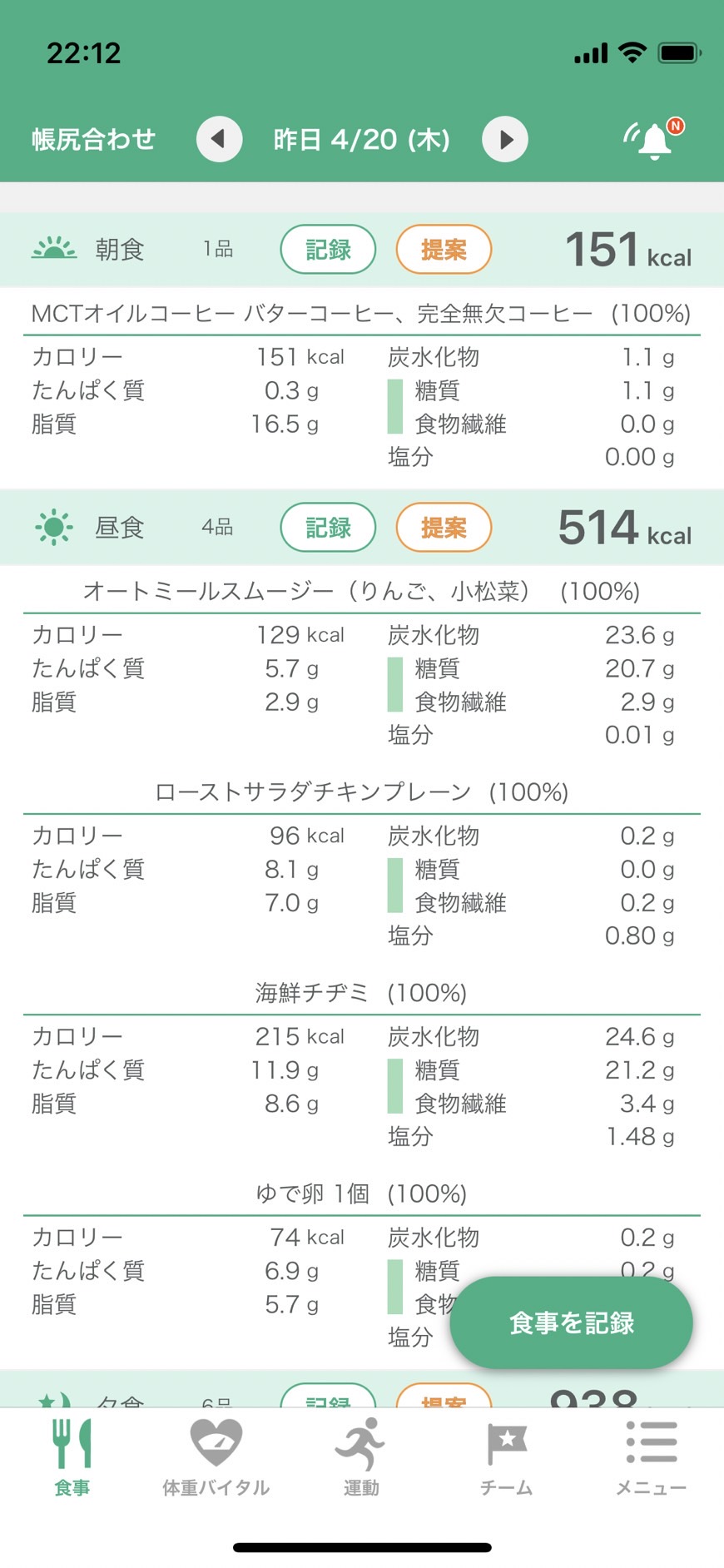The width and height of the screenshot is (724, 1568).
Task: Tap the 食事を記録 floating button
Action: (572, 1322)
